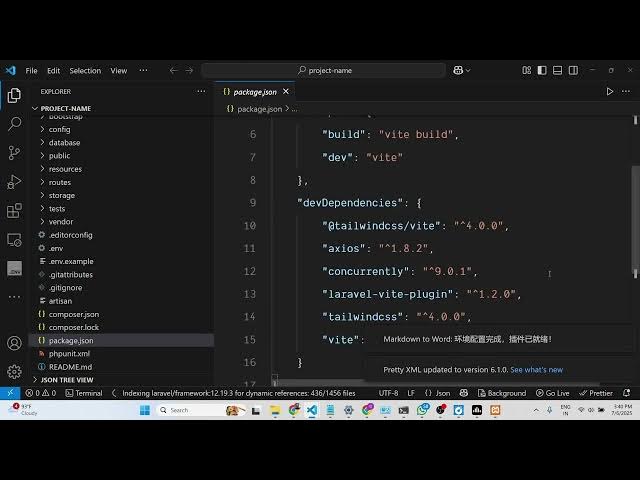Open the Extensions view
This screenshot has height=480, width=640.
point(14,211)
